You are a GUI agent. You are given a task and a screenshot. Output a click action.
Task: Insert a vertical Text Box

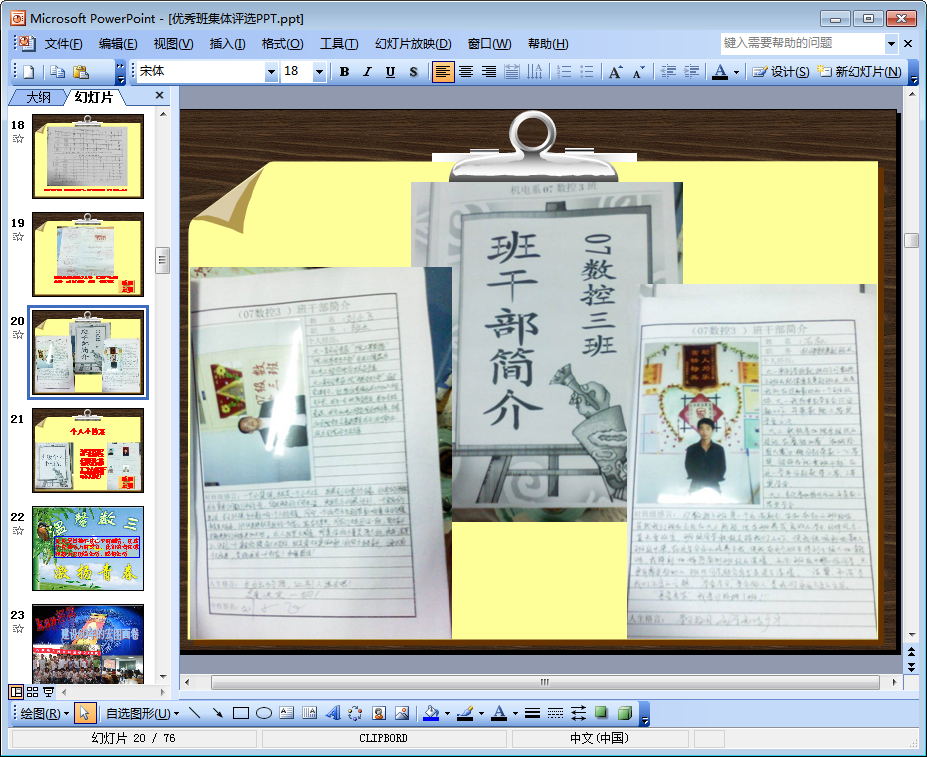309,713
